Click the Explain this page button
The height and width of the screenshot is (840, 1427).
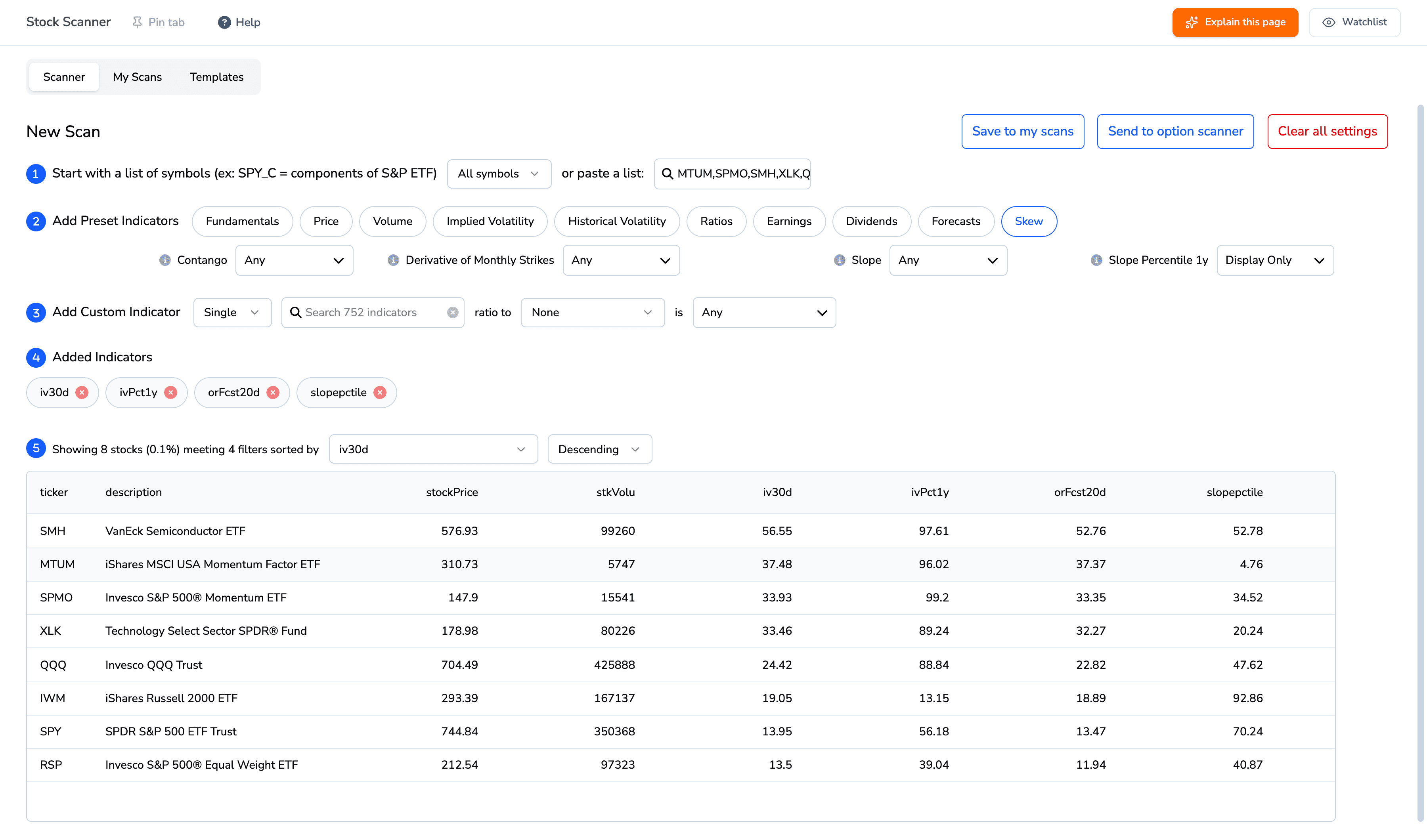pyautogui.click(x=1234, y=22)
